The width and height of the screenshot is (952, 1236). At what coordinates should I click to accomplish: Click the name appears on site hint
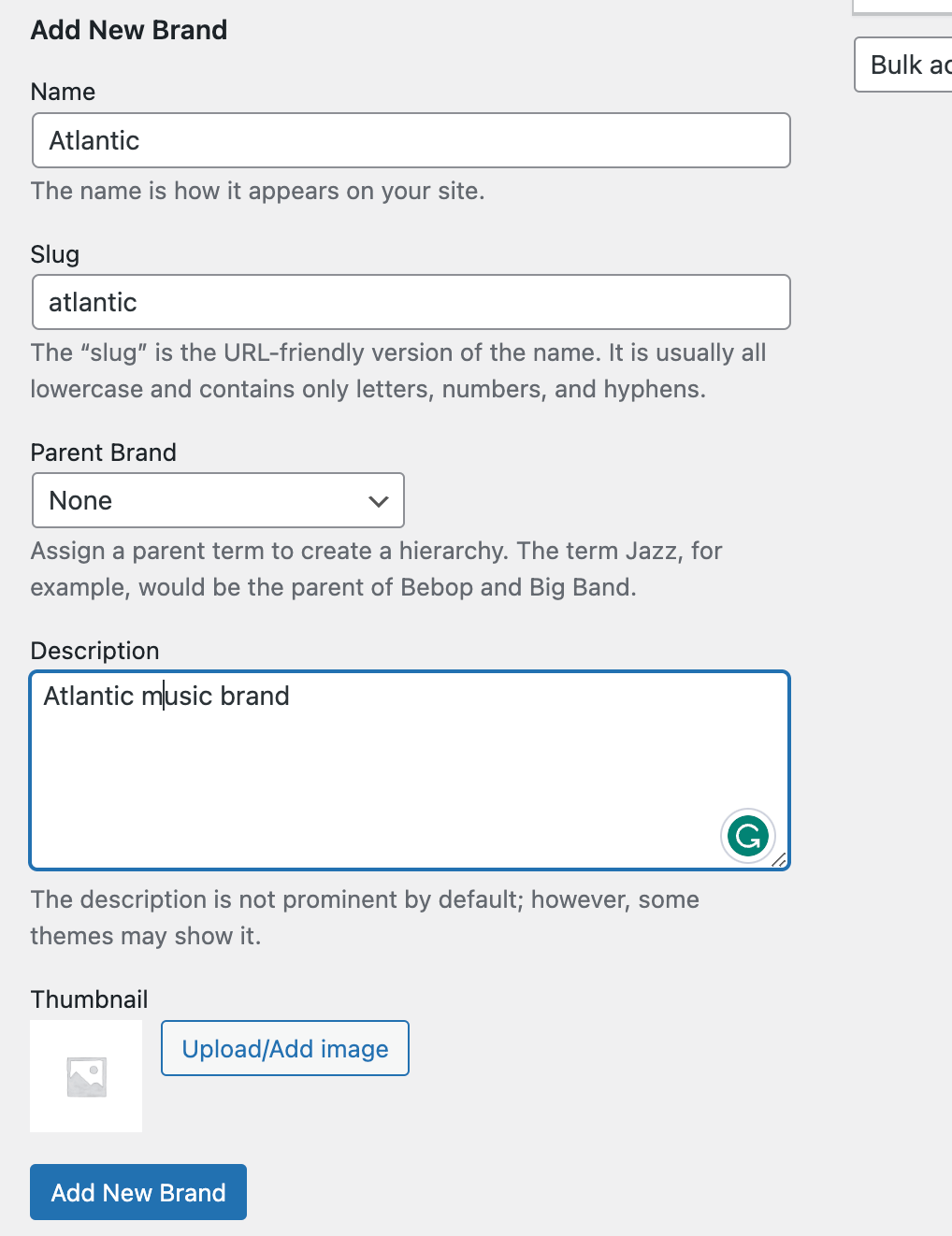click(257, 191)
